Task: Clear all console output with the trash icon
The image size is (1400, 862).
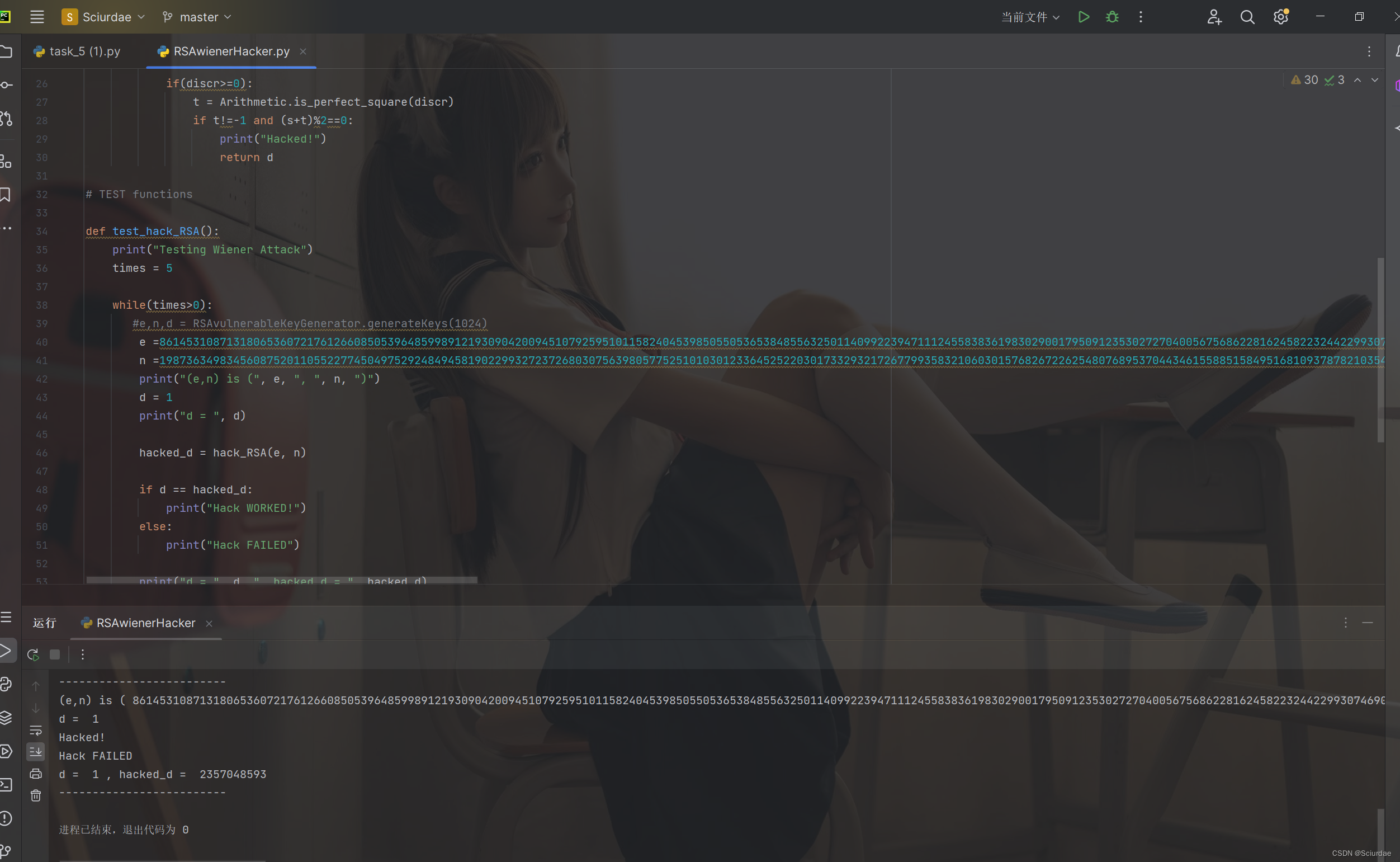Action: (x=35, y=795)
